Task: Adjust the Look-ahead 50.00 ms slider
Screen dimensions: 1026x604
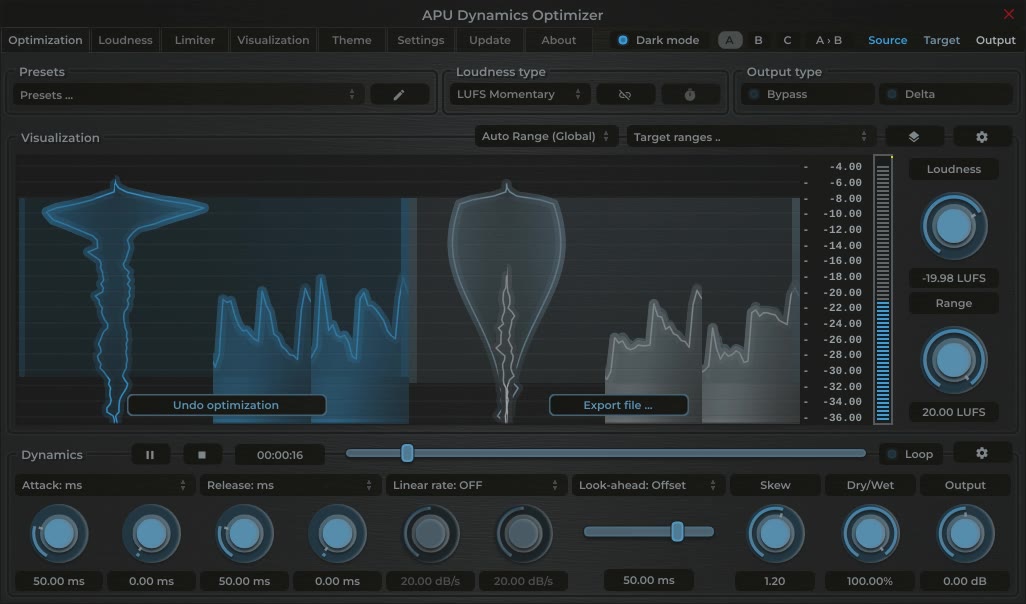Action: (x=678, y=532)
